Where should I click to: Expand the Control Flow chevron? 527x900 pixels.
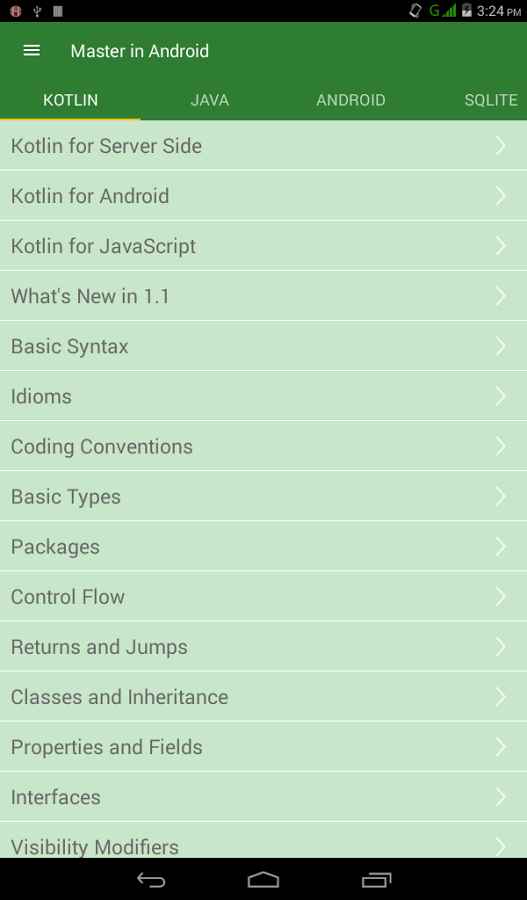click(501, 596)
